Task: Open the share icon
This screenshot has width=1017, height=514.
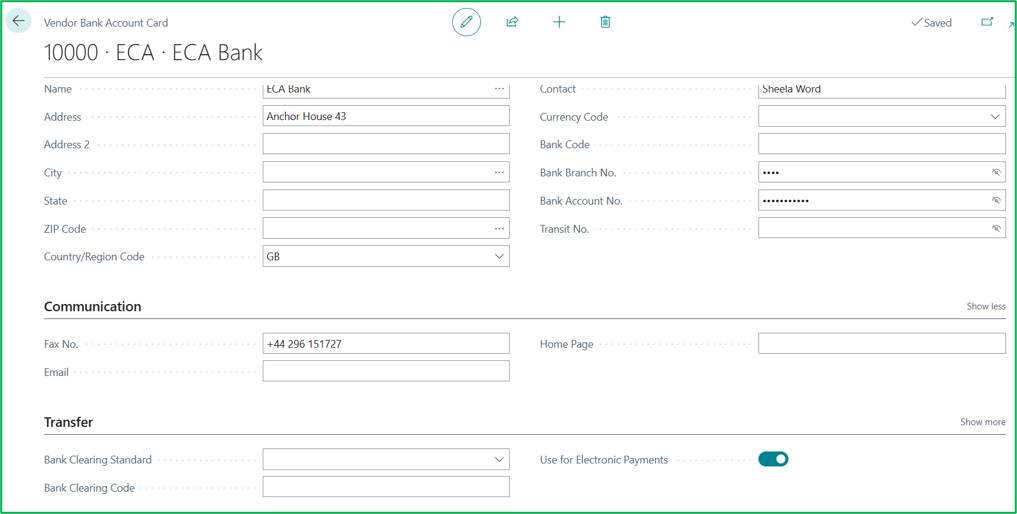Action: [x=512, y=22]
